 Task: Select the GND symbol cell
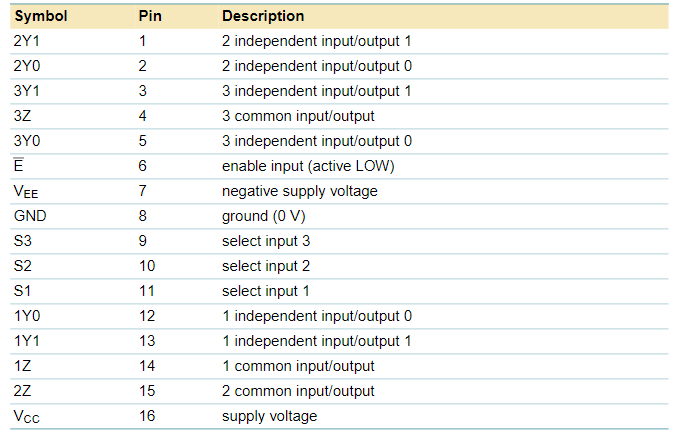(29, 216)
